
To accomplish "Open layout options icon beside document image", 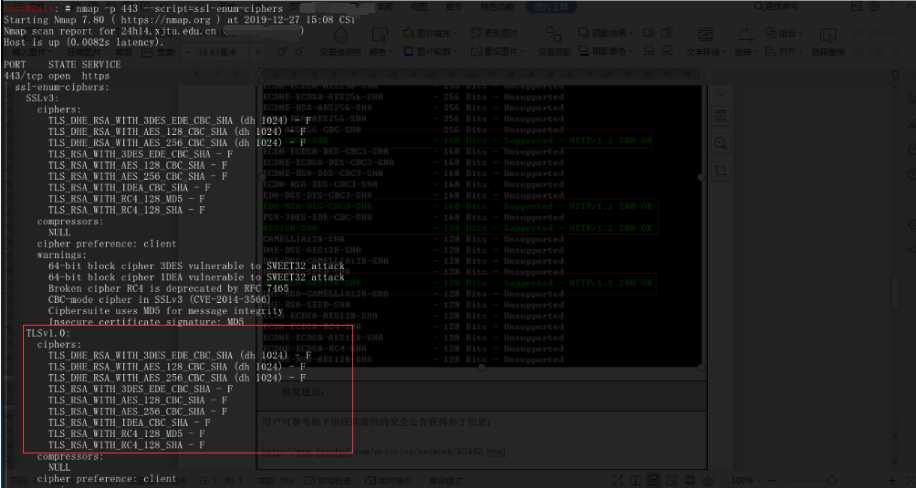I will point(721,115).
